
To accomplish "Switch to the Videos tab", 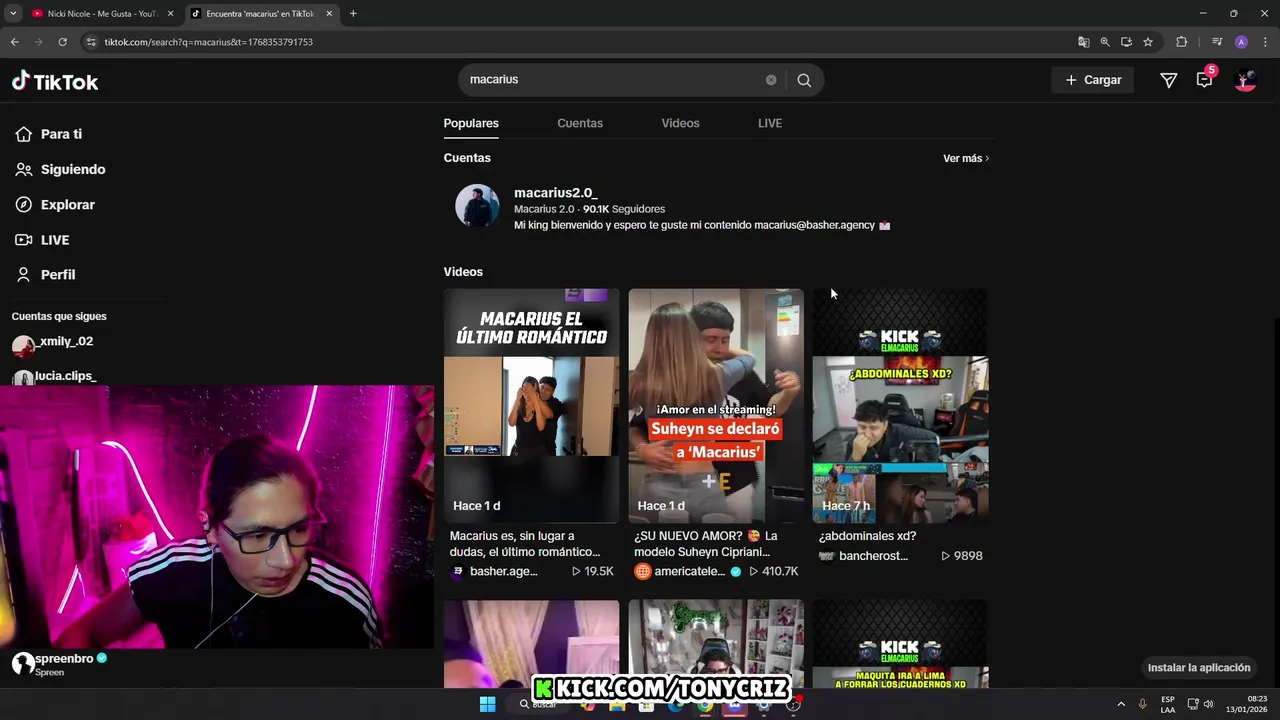I will coord(680,123).
